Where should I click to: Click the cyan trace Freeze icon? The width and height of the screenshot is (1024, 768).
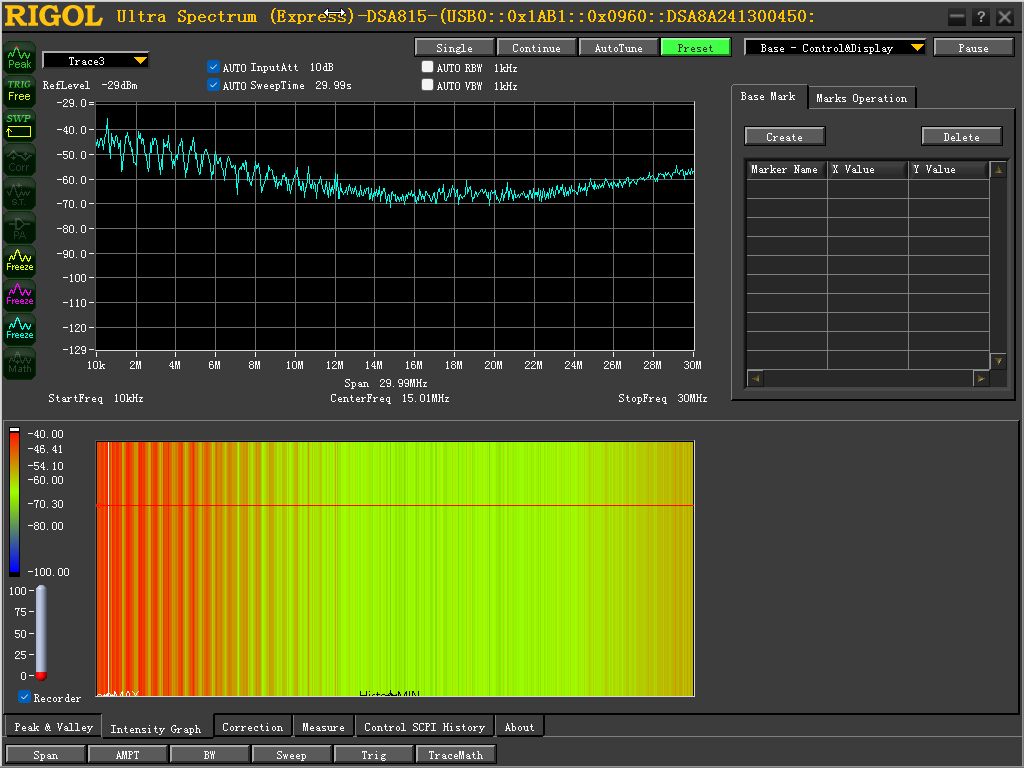[x=20, y=328]
